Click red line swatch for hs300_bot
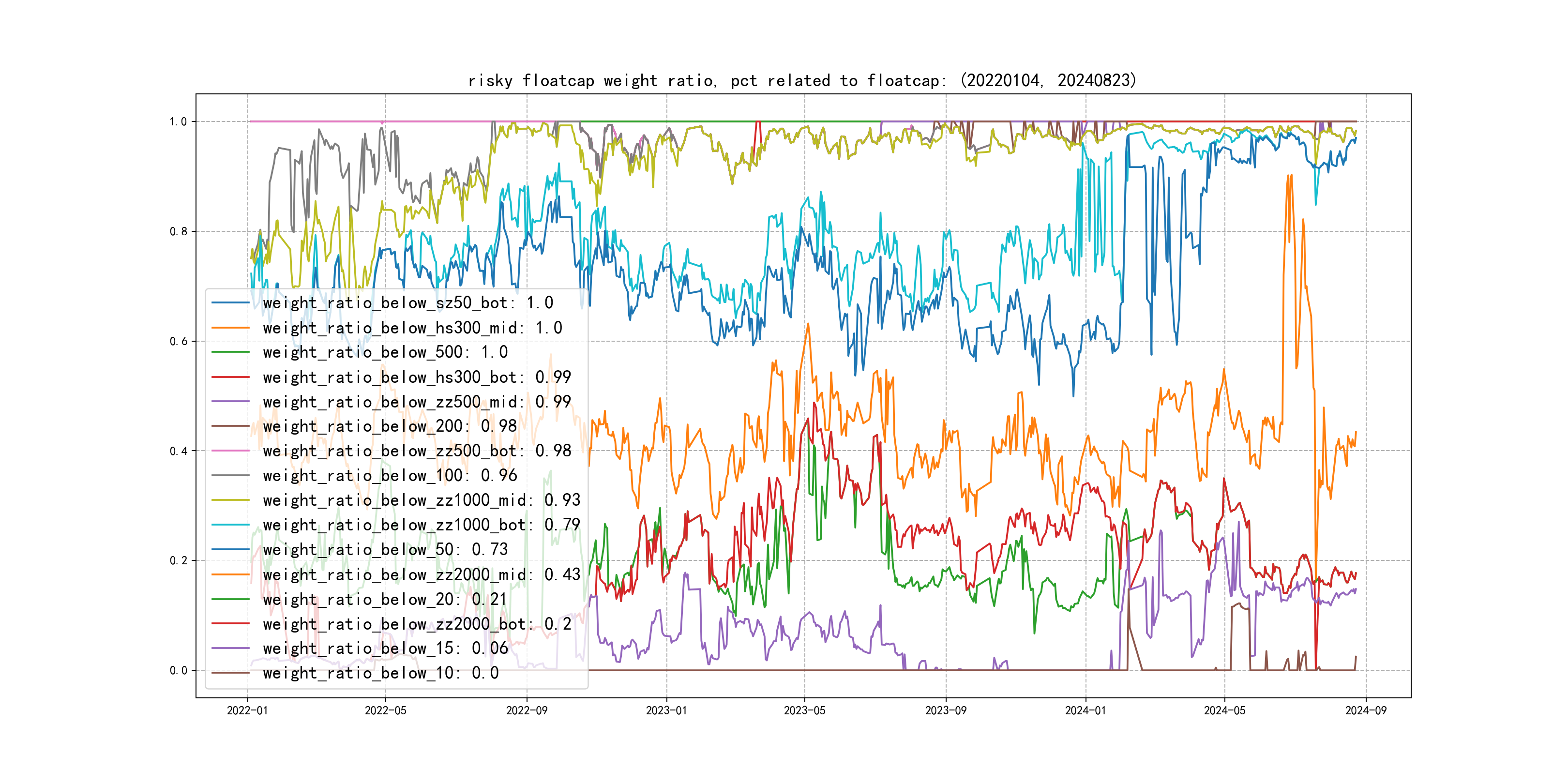This screenshot has height=784, width=1568. tap(230, 377)
